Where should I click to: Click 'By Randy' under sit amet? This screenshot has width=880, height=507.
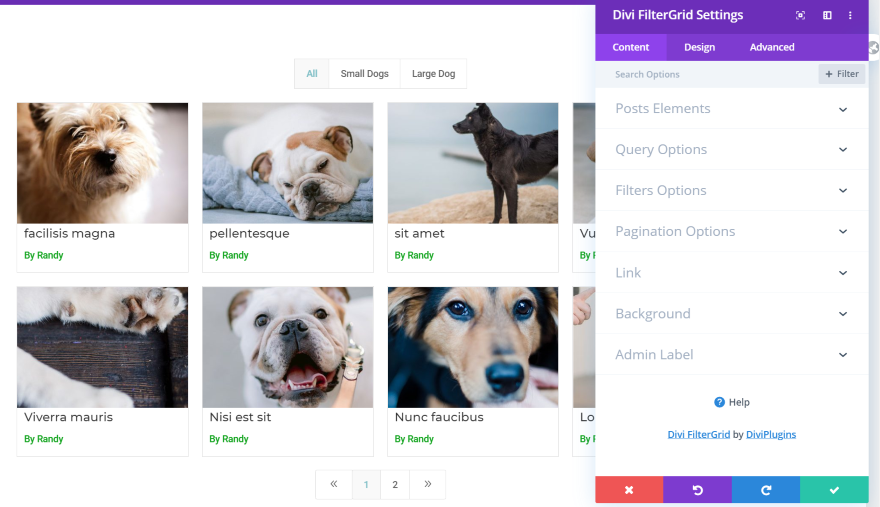[x=414, y=255]
